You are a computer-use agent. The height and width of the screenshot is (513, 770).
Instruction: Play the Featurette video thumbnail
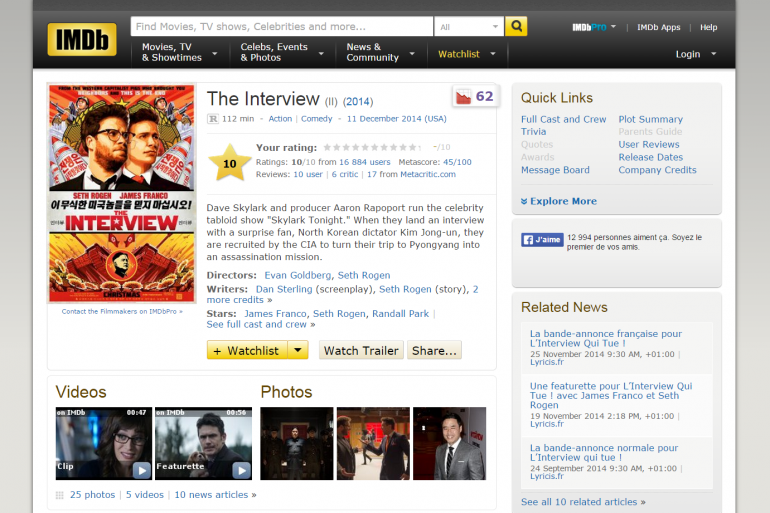(203, 443)
